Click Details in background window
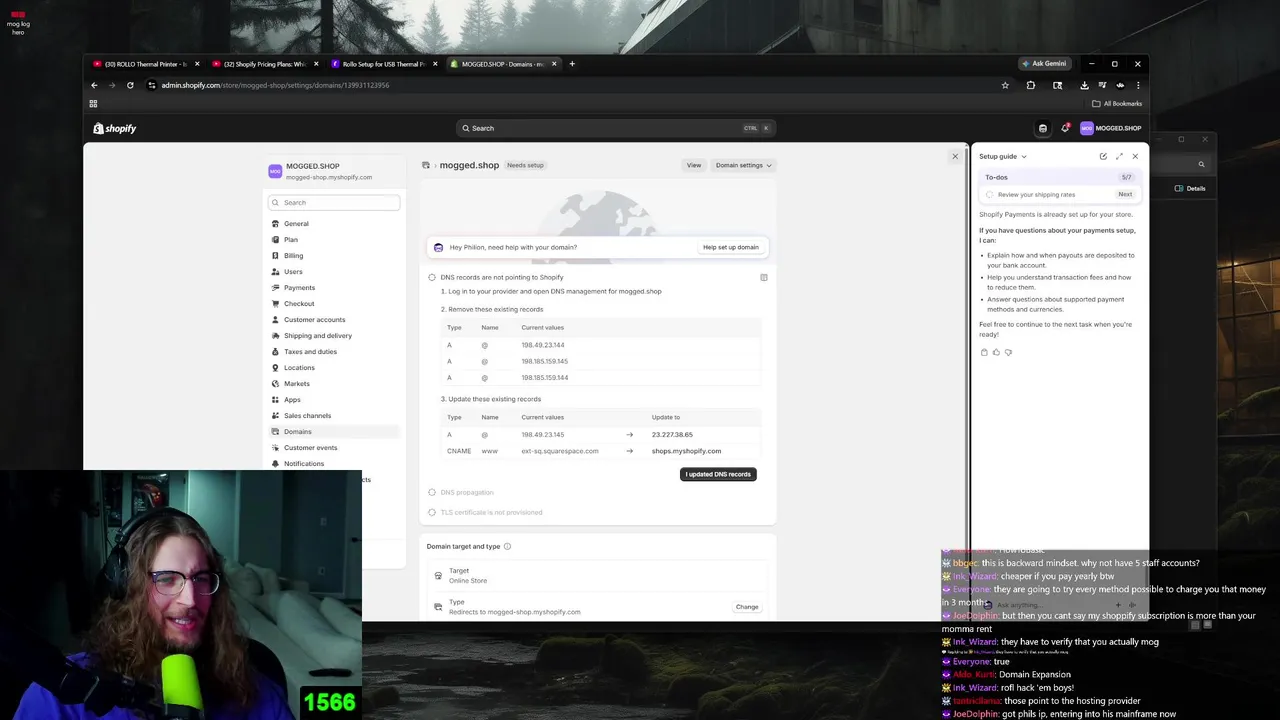Image resolution: width=1280 pixels, height=720 pixels. pyautogui.click(x=1190, y=188)
